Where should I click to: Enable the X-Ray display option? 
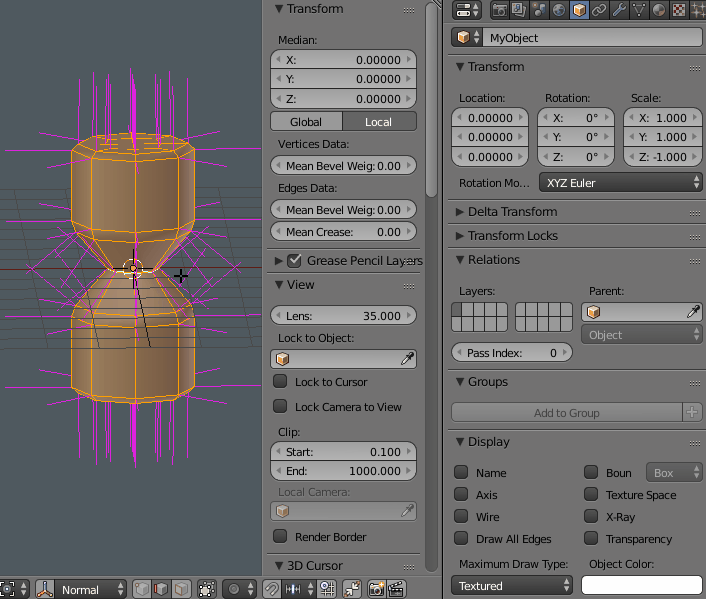(591, 516)
